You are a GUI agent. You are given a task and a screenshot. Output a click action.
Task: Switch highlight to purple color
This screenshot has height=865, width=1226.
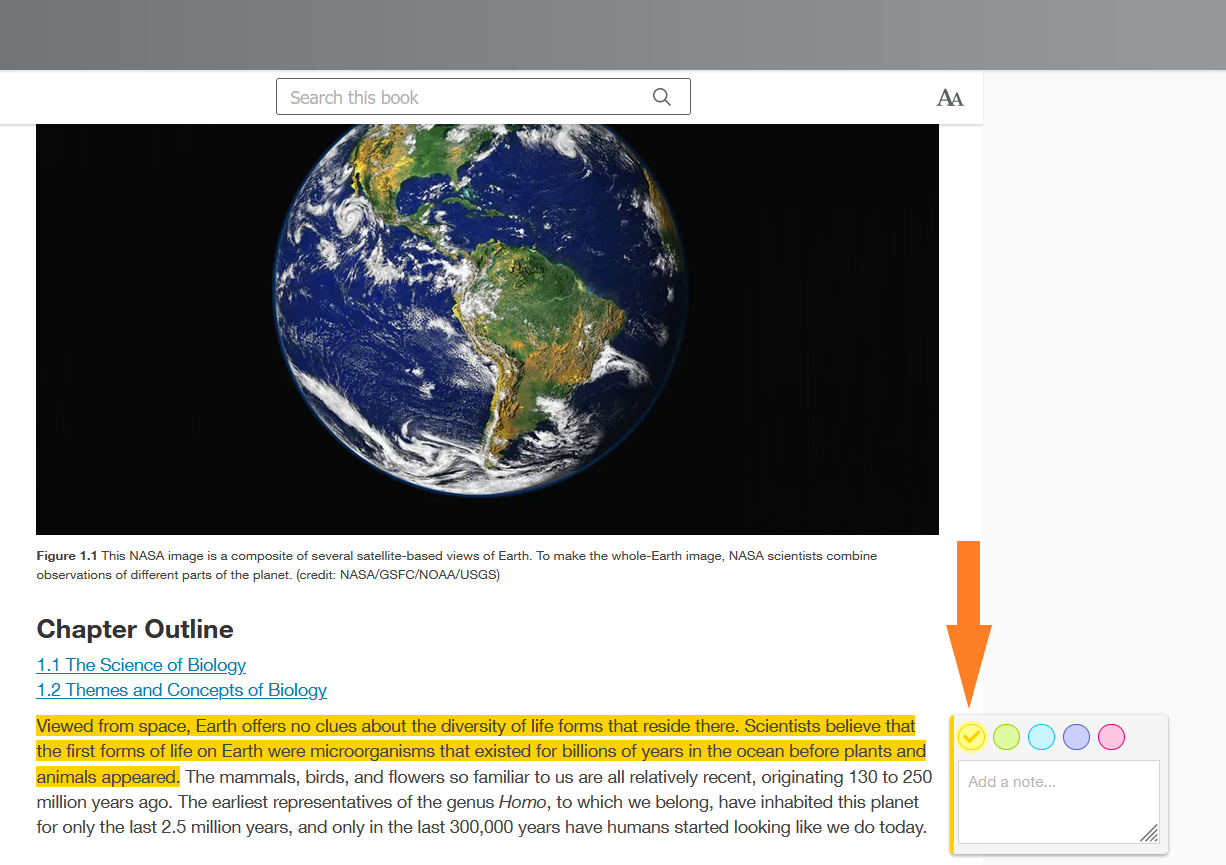pos(1076,737)
